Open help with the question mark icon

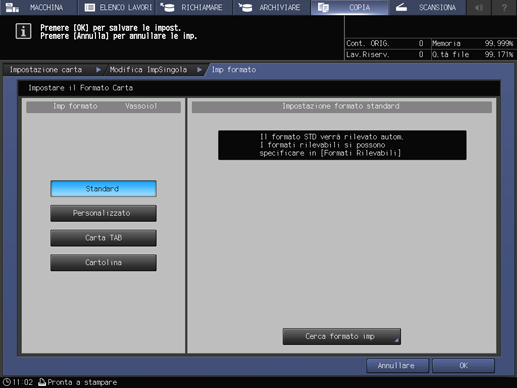click(504, 7)
